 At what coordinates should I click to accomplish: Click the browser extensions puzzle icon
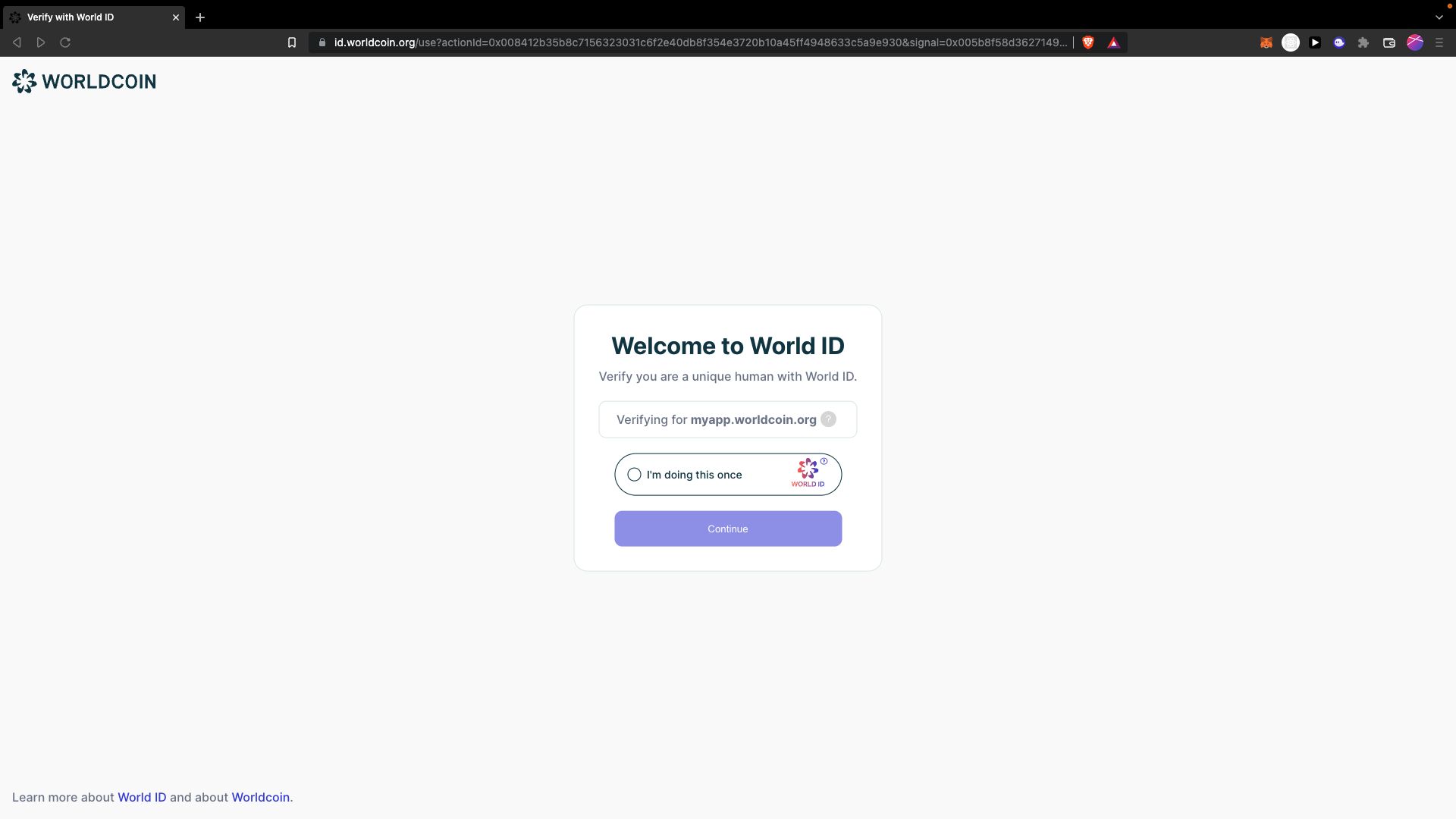click(1364, 42)
